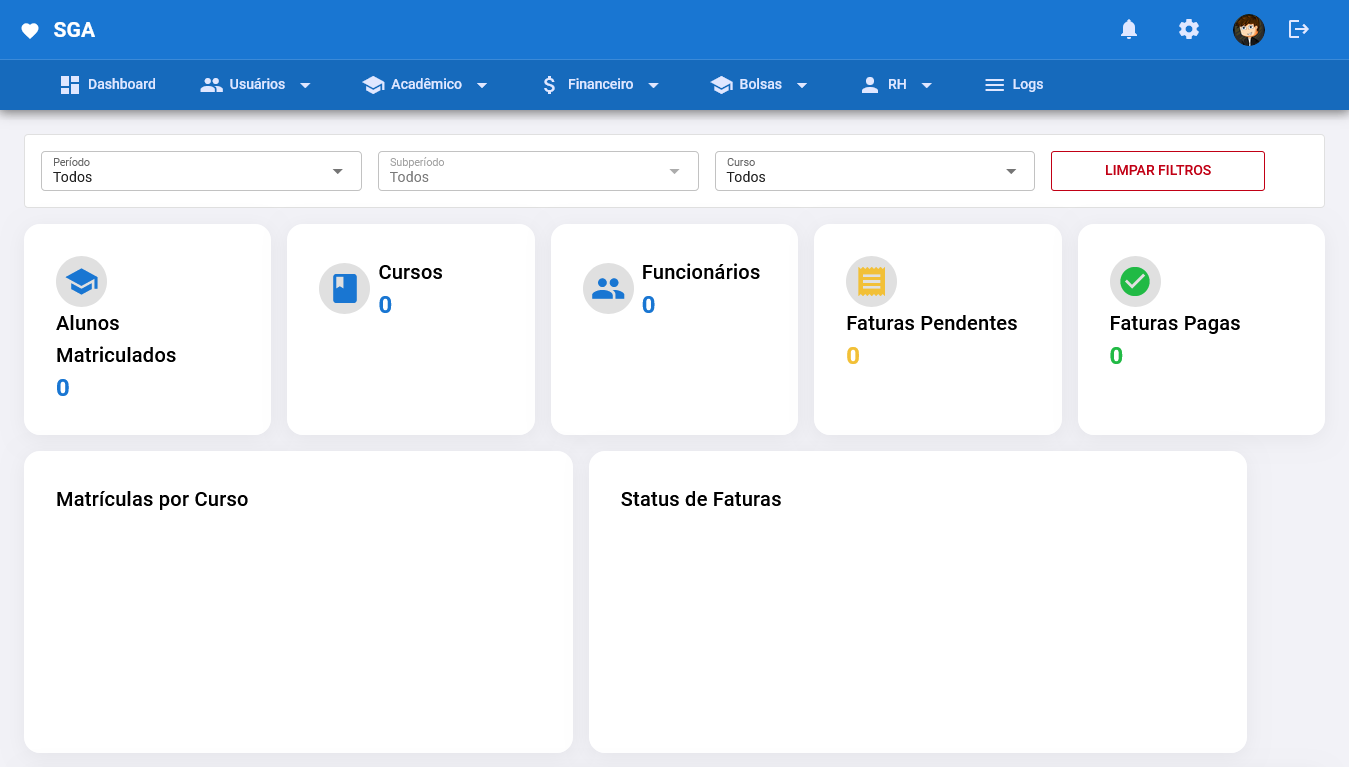The height and width of the screenshot is (767, 1349).
Task: Click the logout icon in header
Action: [x=1299, y=29]
